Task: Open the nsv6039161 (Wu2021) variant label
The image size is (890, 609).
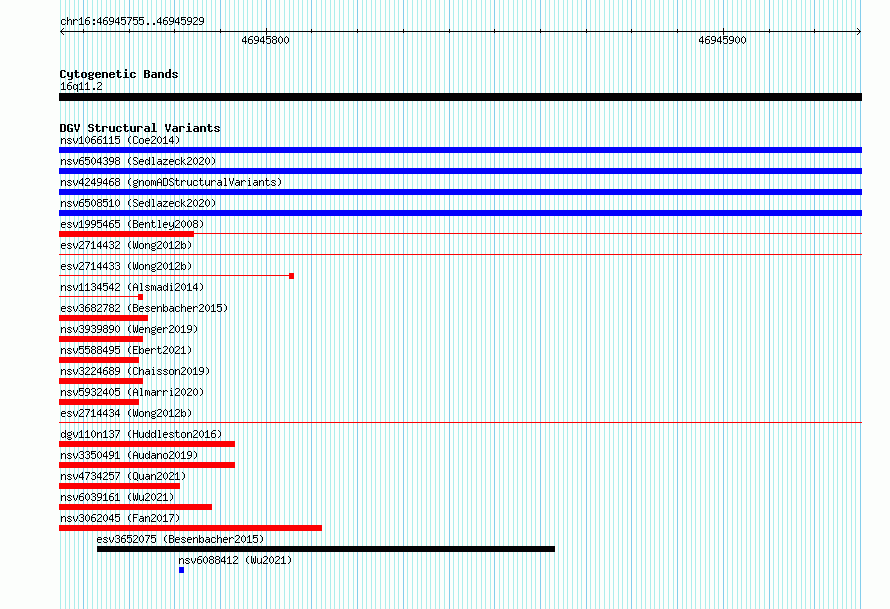Action: pyautogui.click(x=117, y=497)
